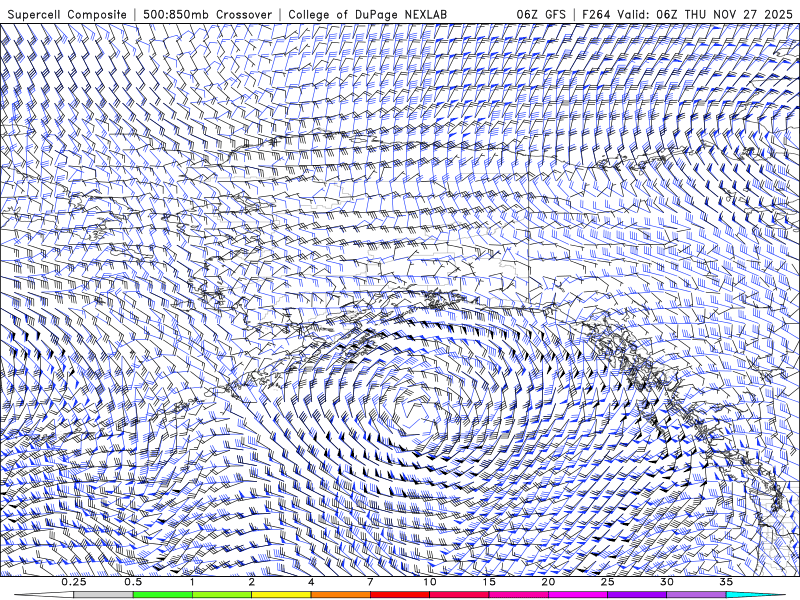Image resolution: width=800 pixels, height=600 pixels.
Task: Select the orange color bar segment
Action: [340, 595]
